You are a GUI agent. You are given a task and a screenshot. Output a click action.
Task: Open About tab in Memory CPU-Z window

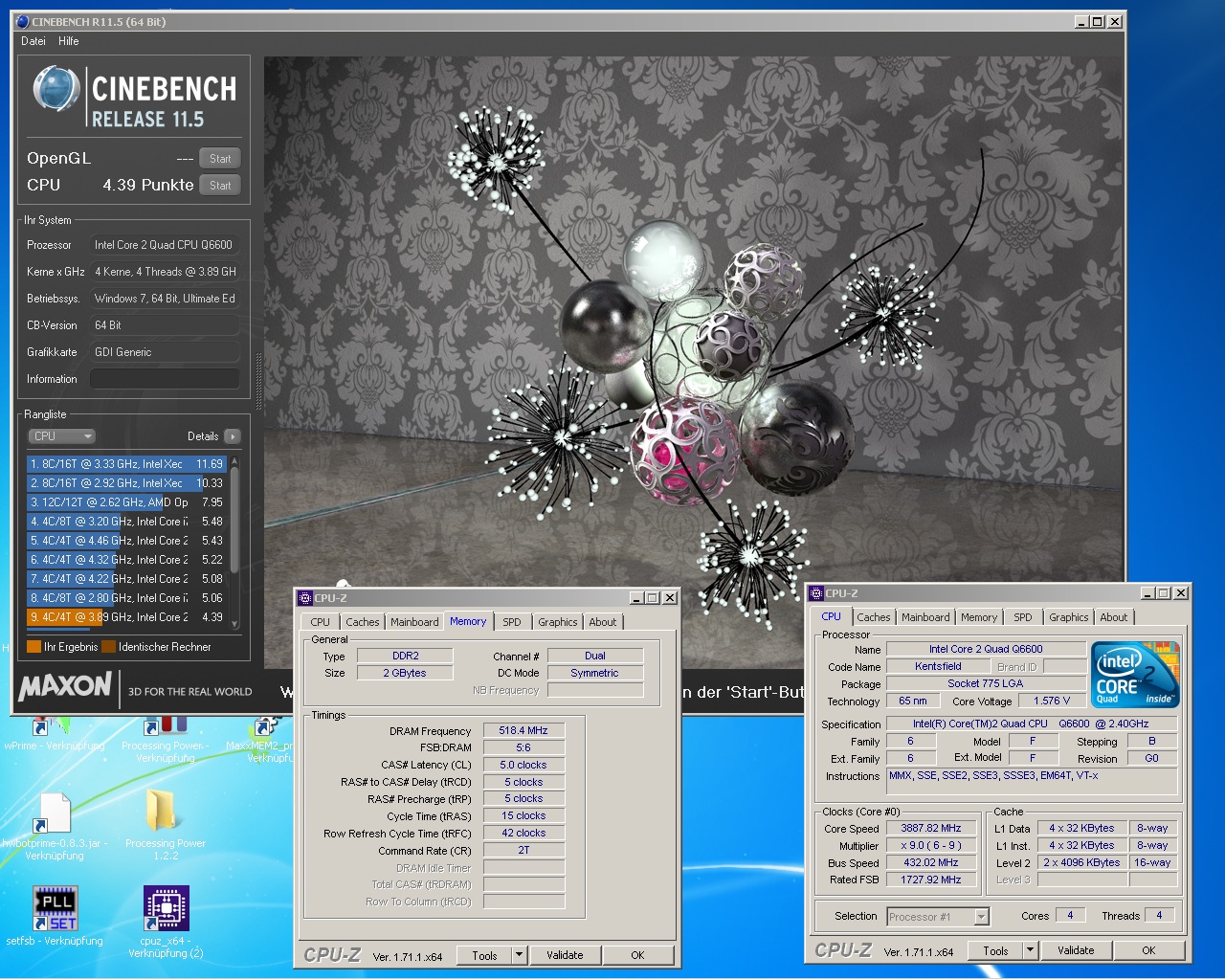pyautogui.click(x=603, y=622)
